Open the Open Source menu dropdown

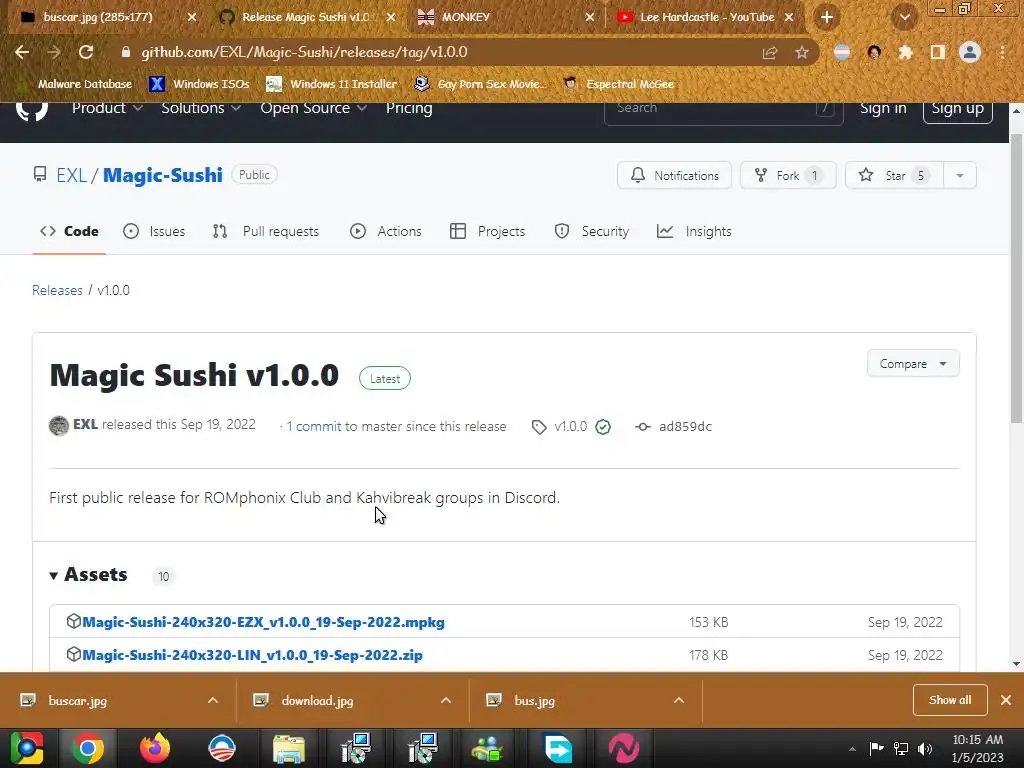click(313, 108)
